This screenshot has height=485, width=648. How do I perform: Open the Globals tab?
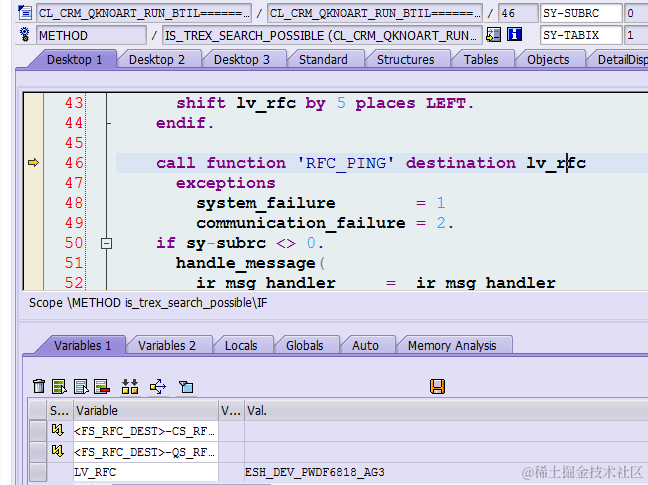(305, 345)
